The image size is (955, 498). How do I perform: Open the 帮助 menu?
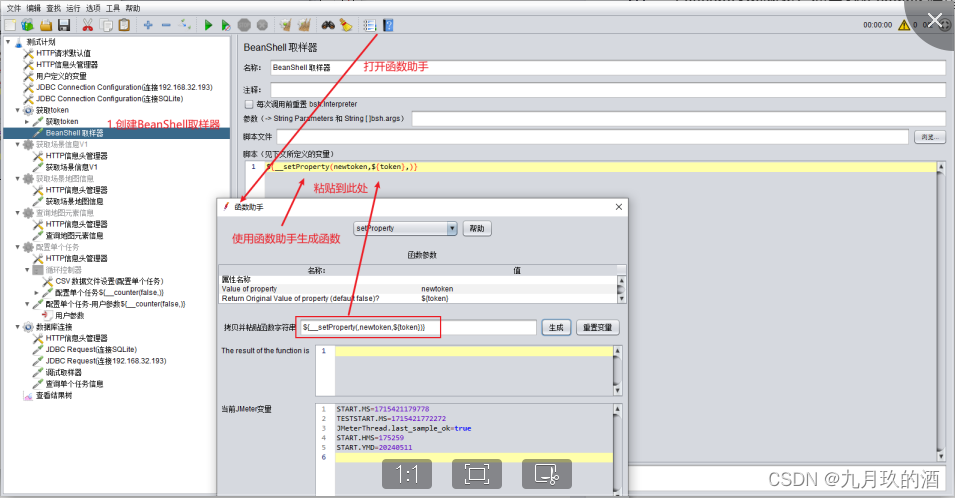[133, 8]
